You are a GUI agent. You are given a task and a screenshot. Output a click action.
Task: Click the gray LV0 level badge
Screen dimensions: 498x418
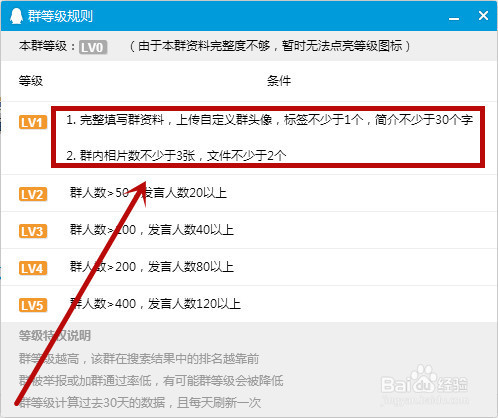[x=93, y=47]
